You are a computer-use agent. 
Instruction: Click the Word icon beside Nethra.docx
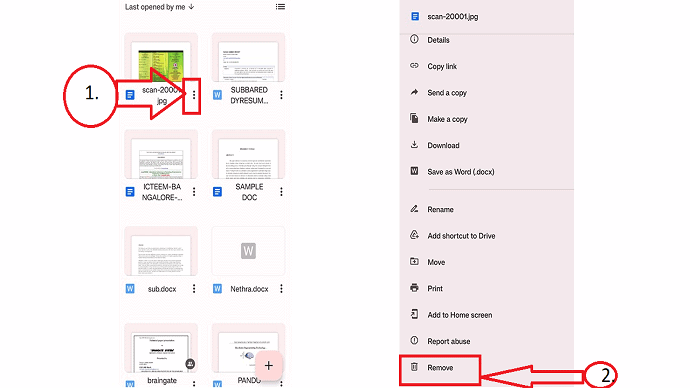(217, 289)
